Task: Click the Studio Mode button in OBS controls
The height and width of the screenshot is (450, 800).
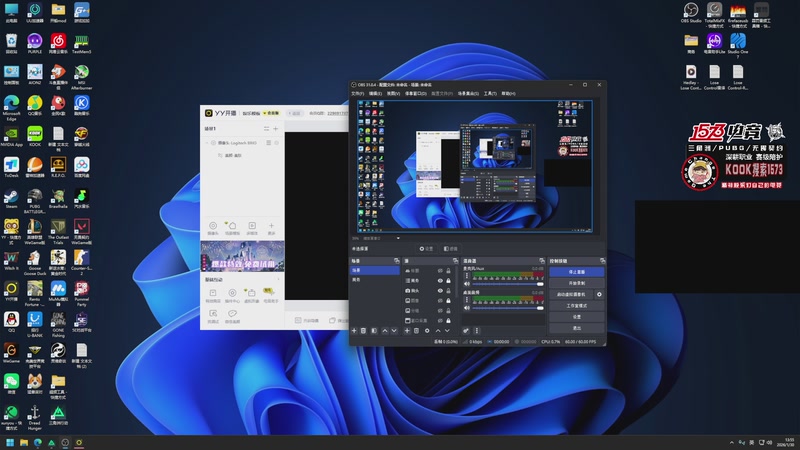Action: coord(577,306)
